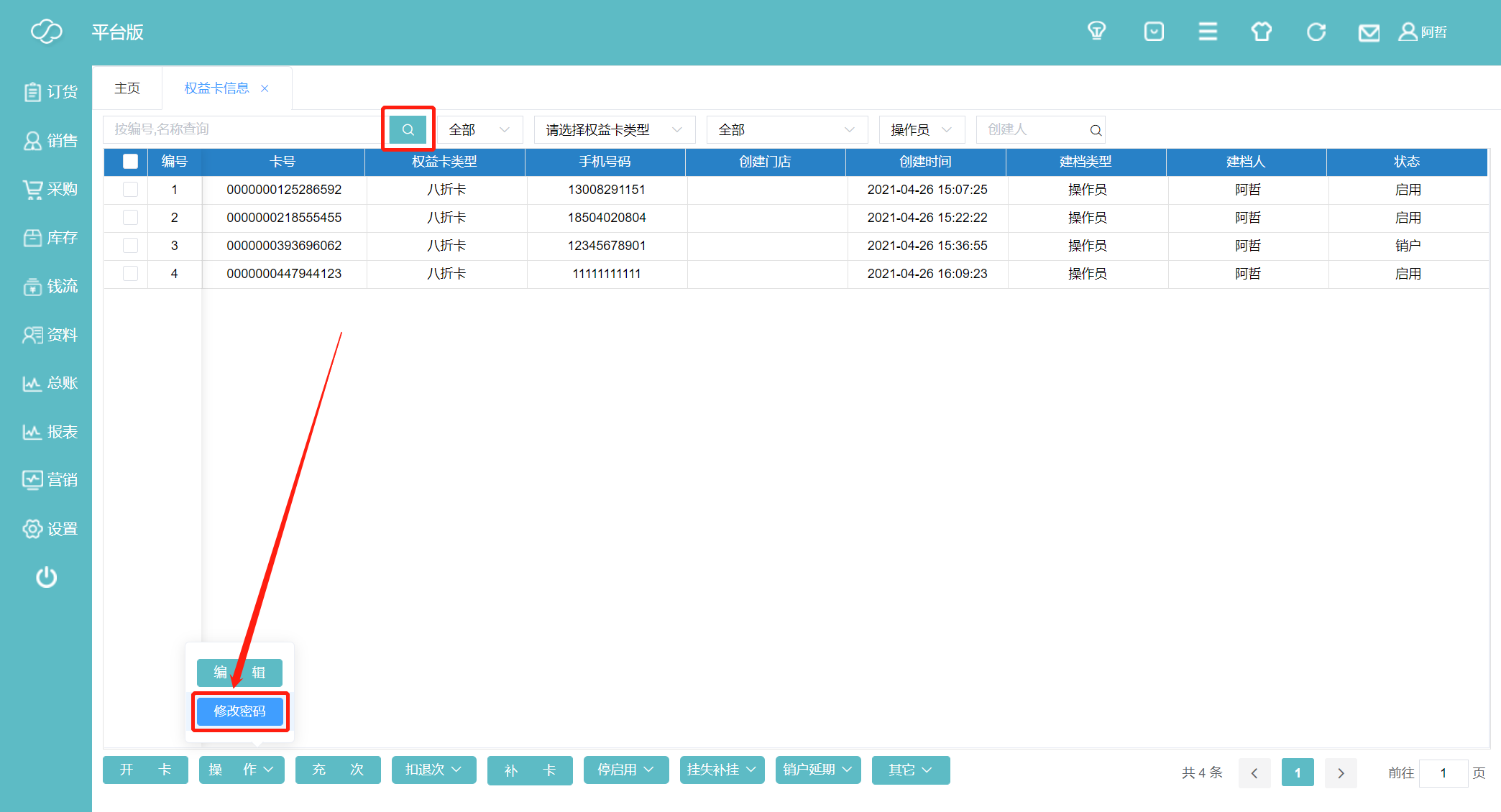This screenshot has width=1501, height=812.
Task: Click the teal search magnifier button
Action: [x=408, y=129]
